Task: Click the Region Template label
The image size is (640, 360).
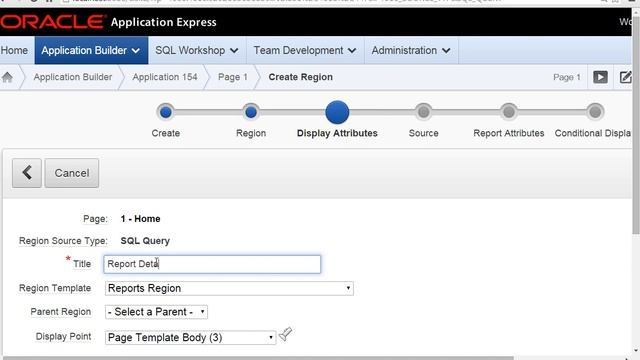Action: pyautogui.click(x=55, y=288)
